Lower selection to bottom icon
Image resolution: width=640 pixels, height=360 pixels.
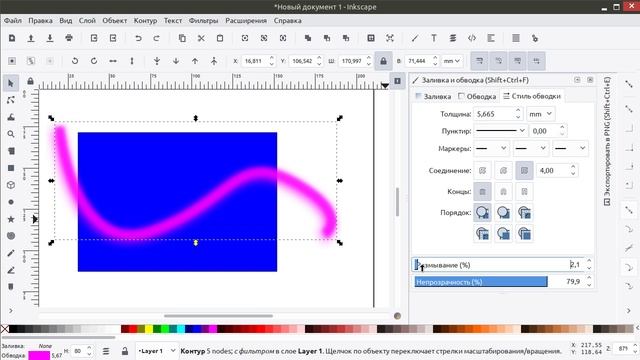(x=157, y=61)
